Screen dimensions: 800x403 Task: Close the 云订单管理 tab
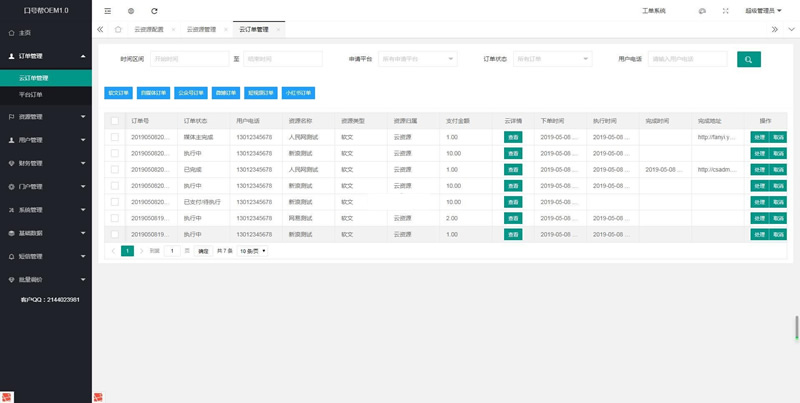click(x=278, y=30)
